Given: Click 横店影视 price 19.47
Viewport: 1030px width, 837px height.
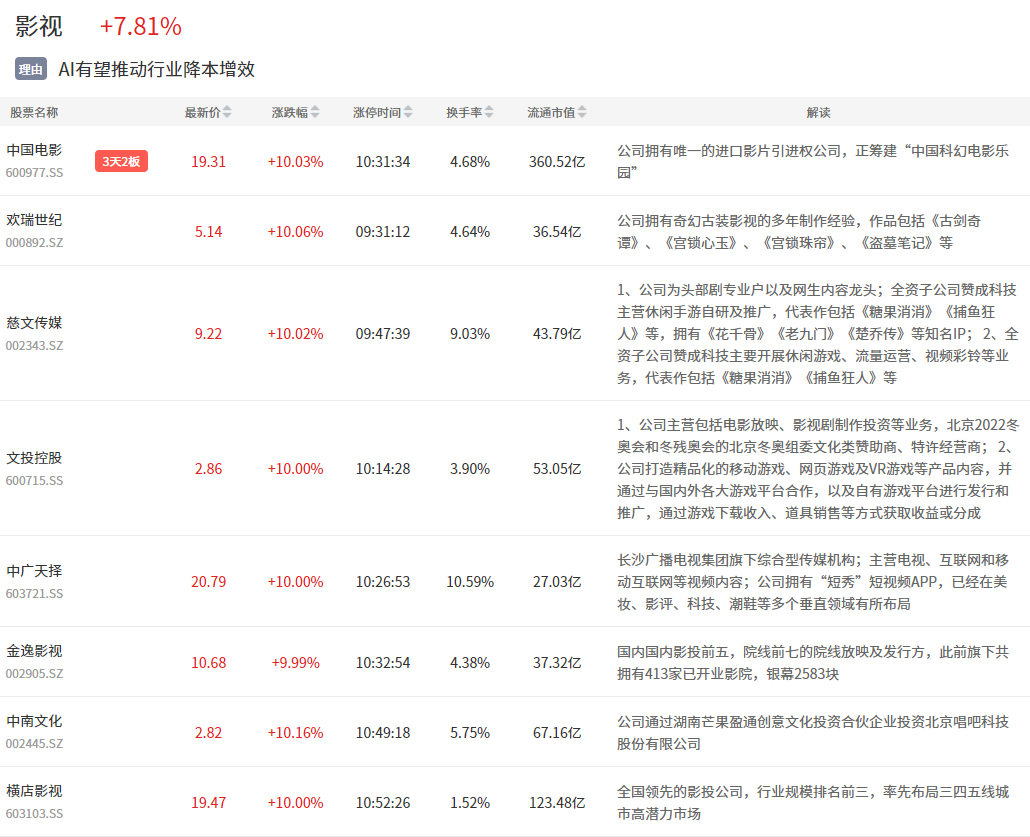Looking at the screenshot, I should pos(208,803).
